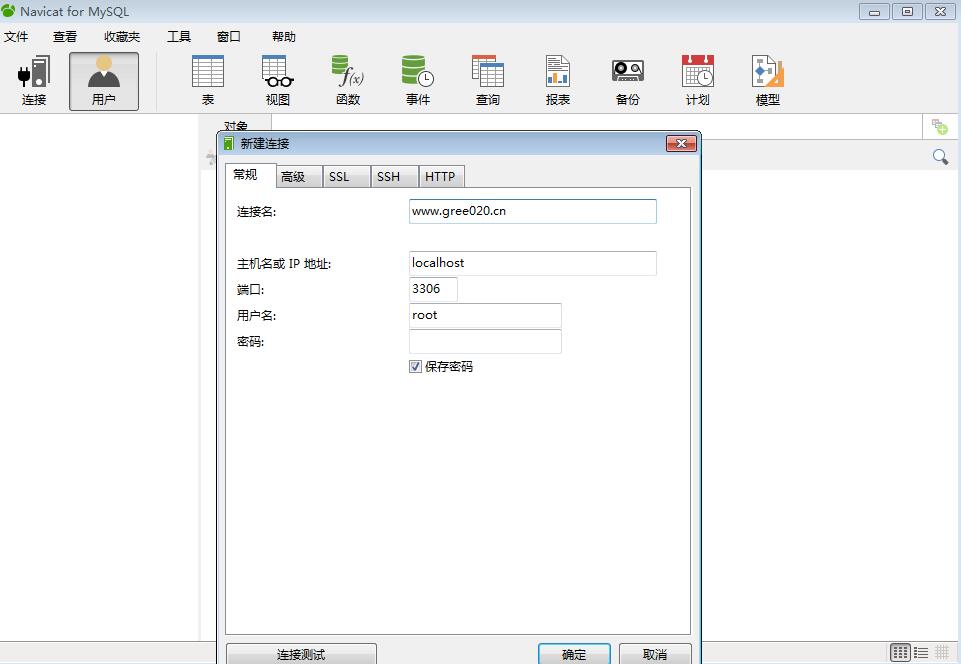
Task: Open the 表 (Table) objects icon
Action: tap(208, 81)
